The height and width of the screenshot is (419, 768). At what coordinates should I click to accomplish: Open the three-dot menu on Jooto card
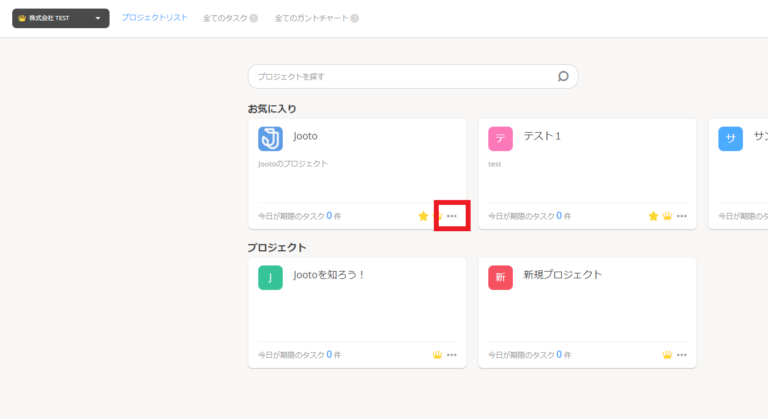tap(452, 215)
